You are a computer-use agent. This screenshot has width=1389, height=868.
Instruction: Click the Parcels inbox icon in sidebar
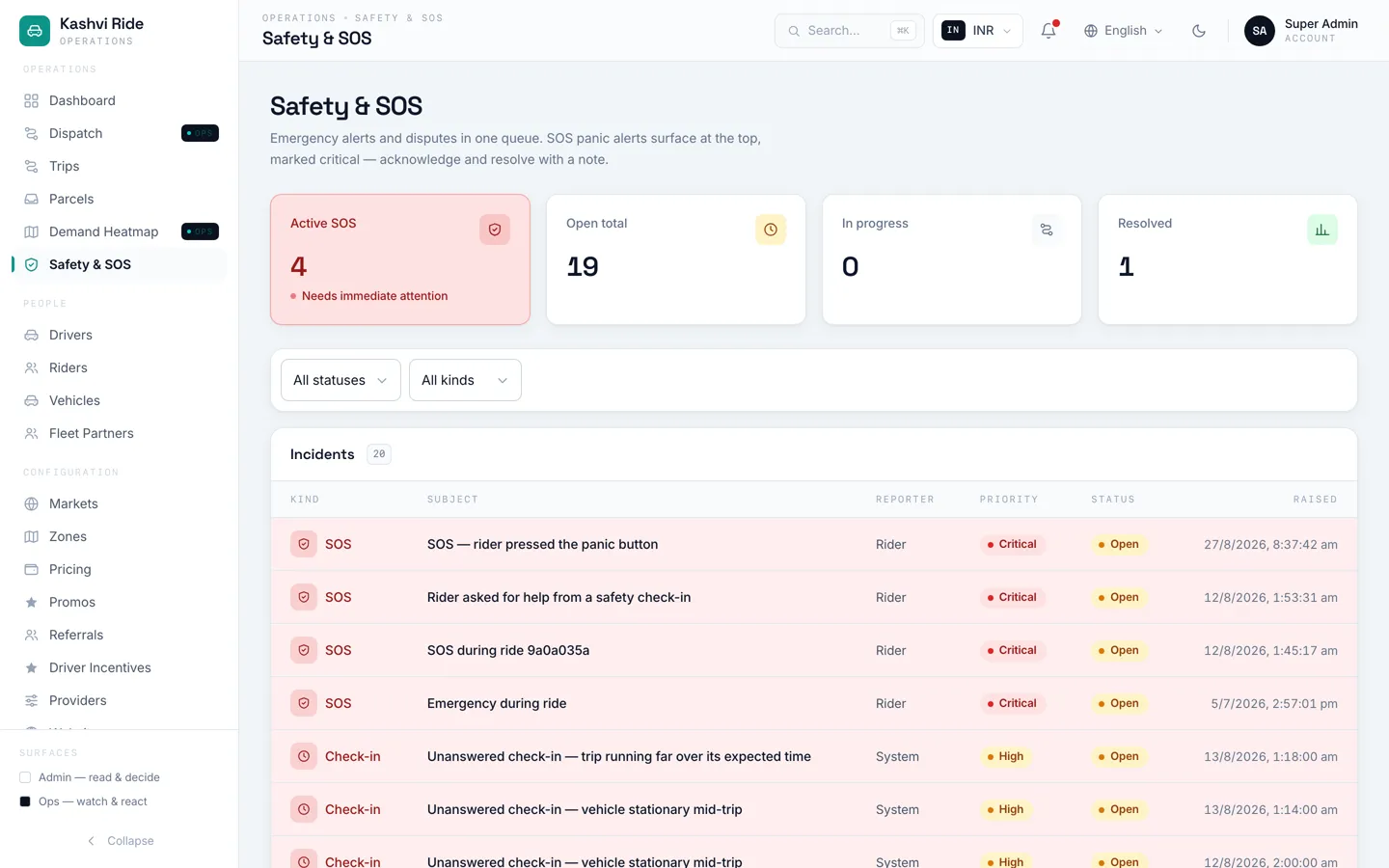pyautogui.click(x=31, y=199)
